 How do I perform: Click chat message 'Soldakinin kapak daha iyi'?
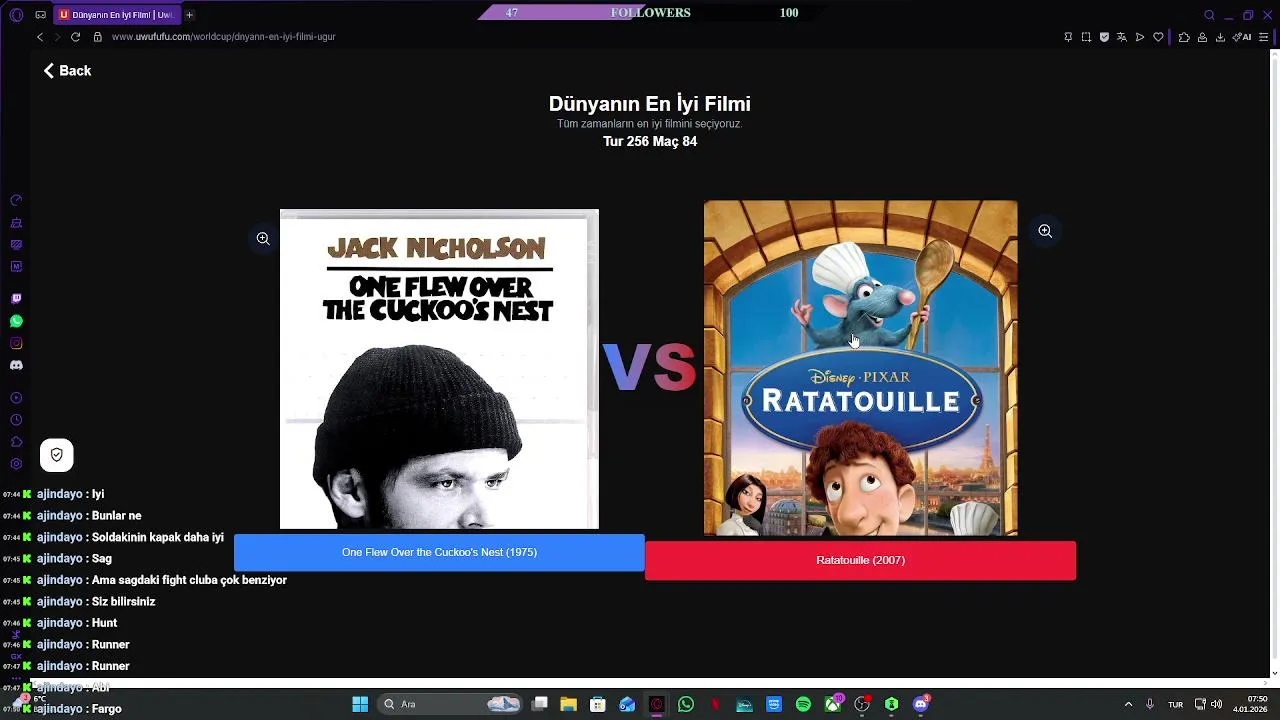coord(157,537)
